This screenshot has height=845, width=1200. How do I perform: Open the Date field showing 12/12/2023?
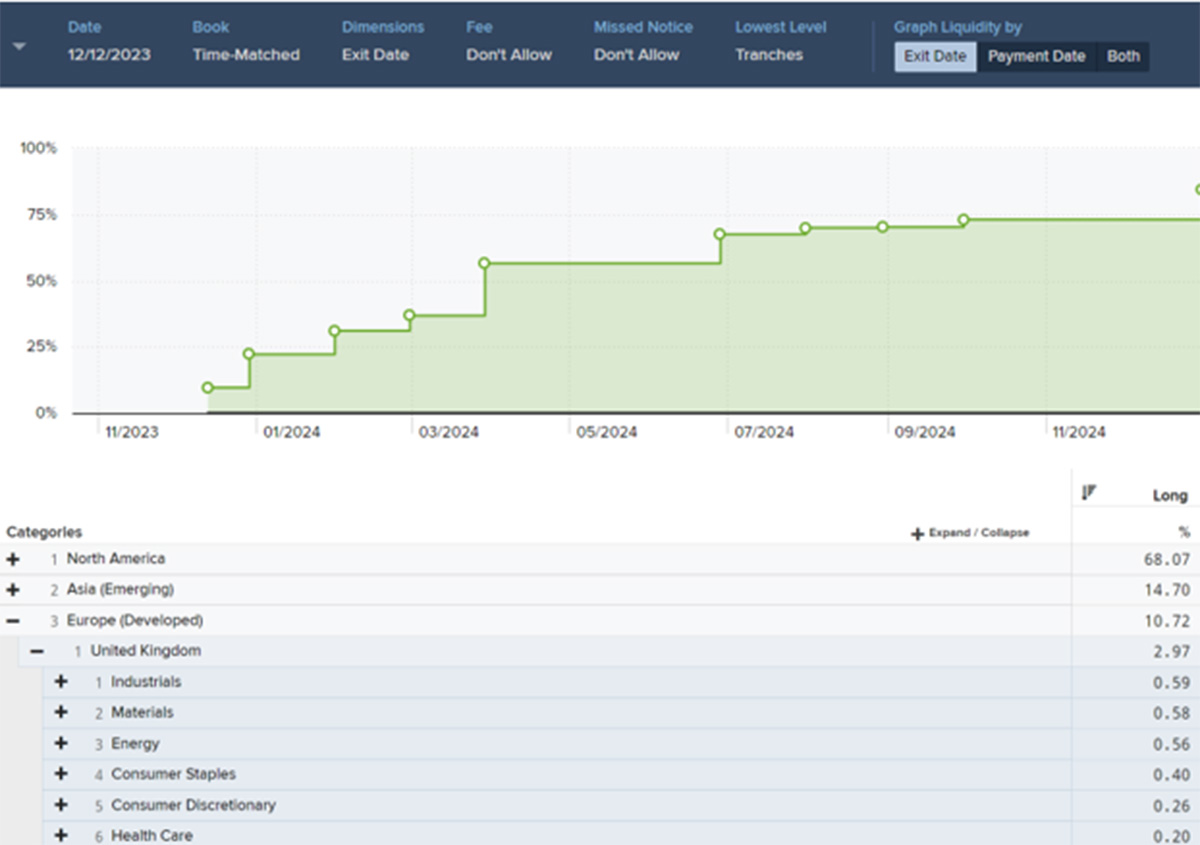click(109, 55)
